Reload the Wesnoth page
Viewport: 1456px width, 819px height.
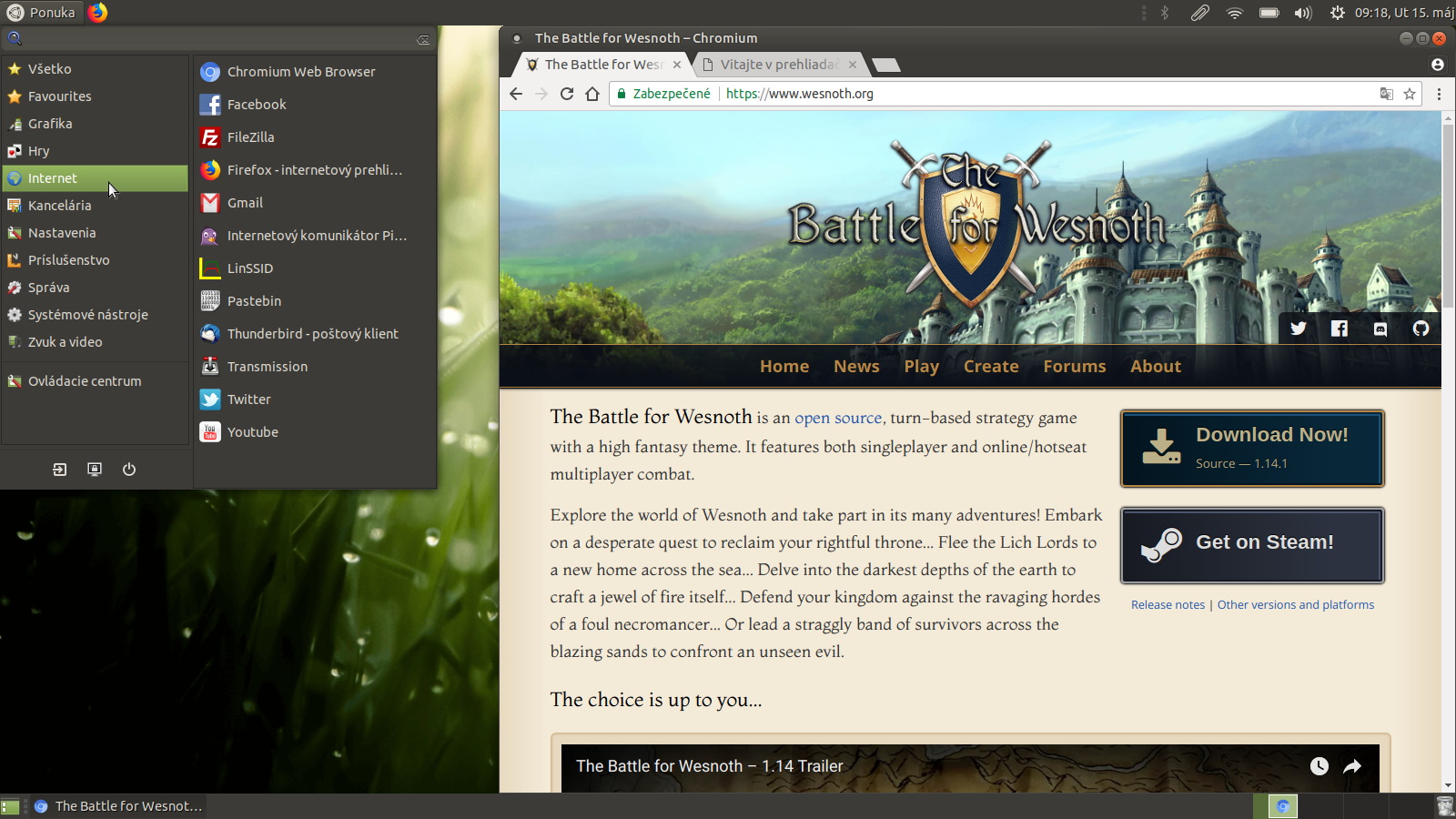point(567,94)
